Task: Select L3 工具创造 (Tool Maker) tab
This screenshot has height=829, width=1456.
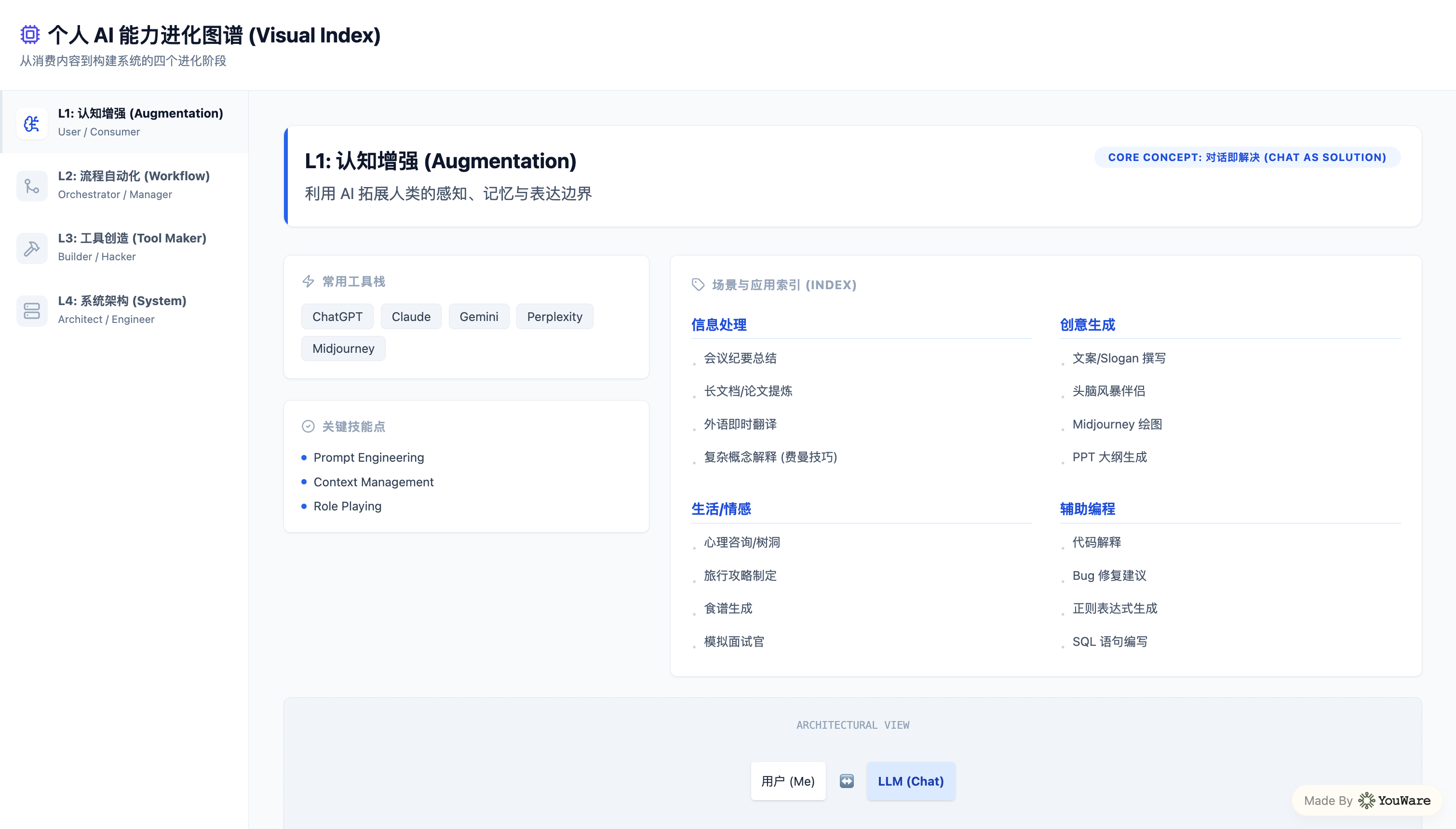Action: tap(132, 247)
